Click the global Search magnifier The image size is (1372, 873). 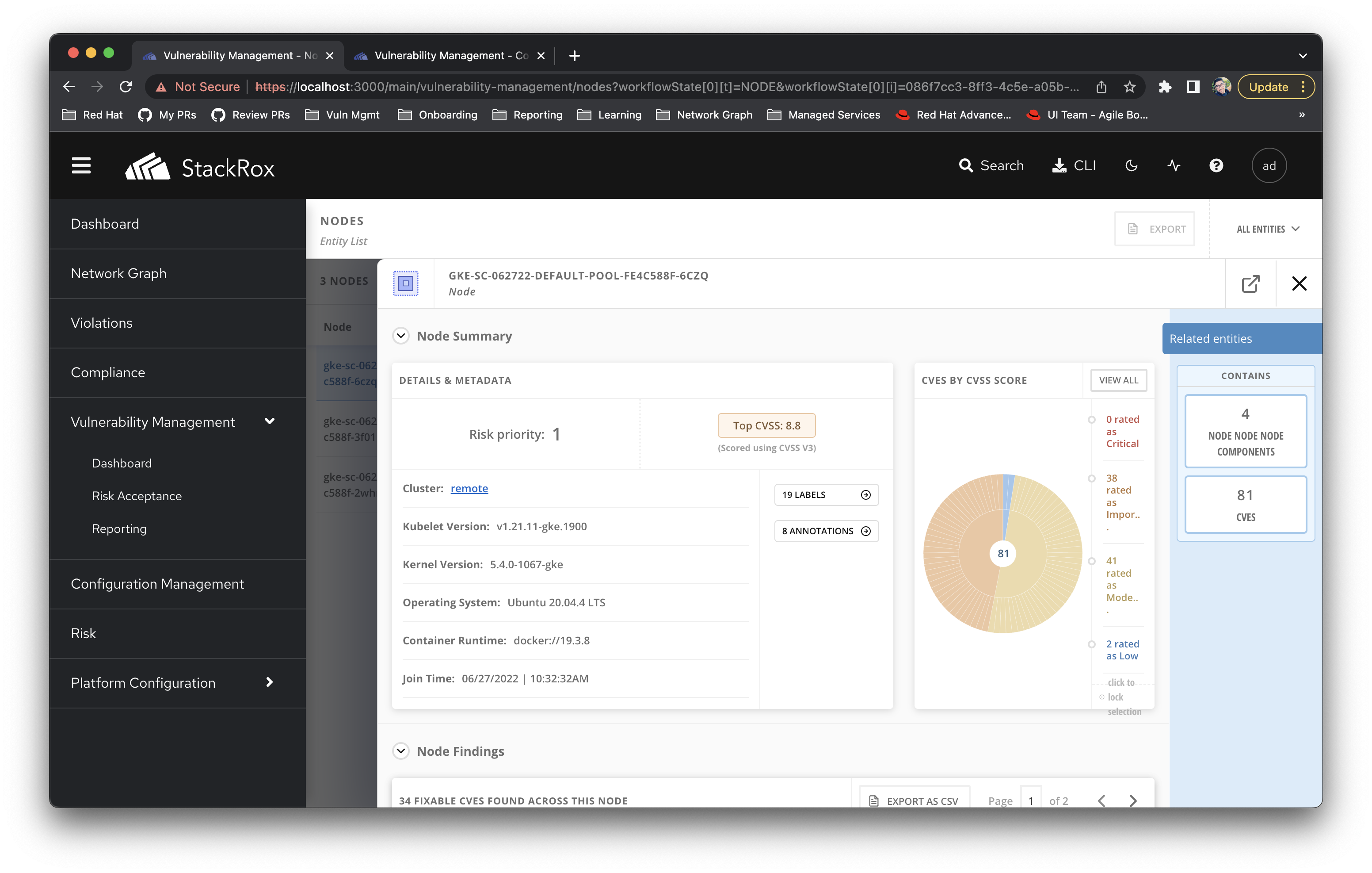click(966, 165)
